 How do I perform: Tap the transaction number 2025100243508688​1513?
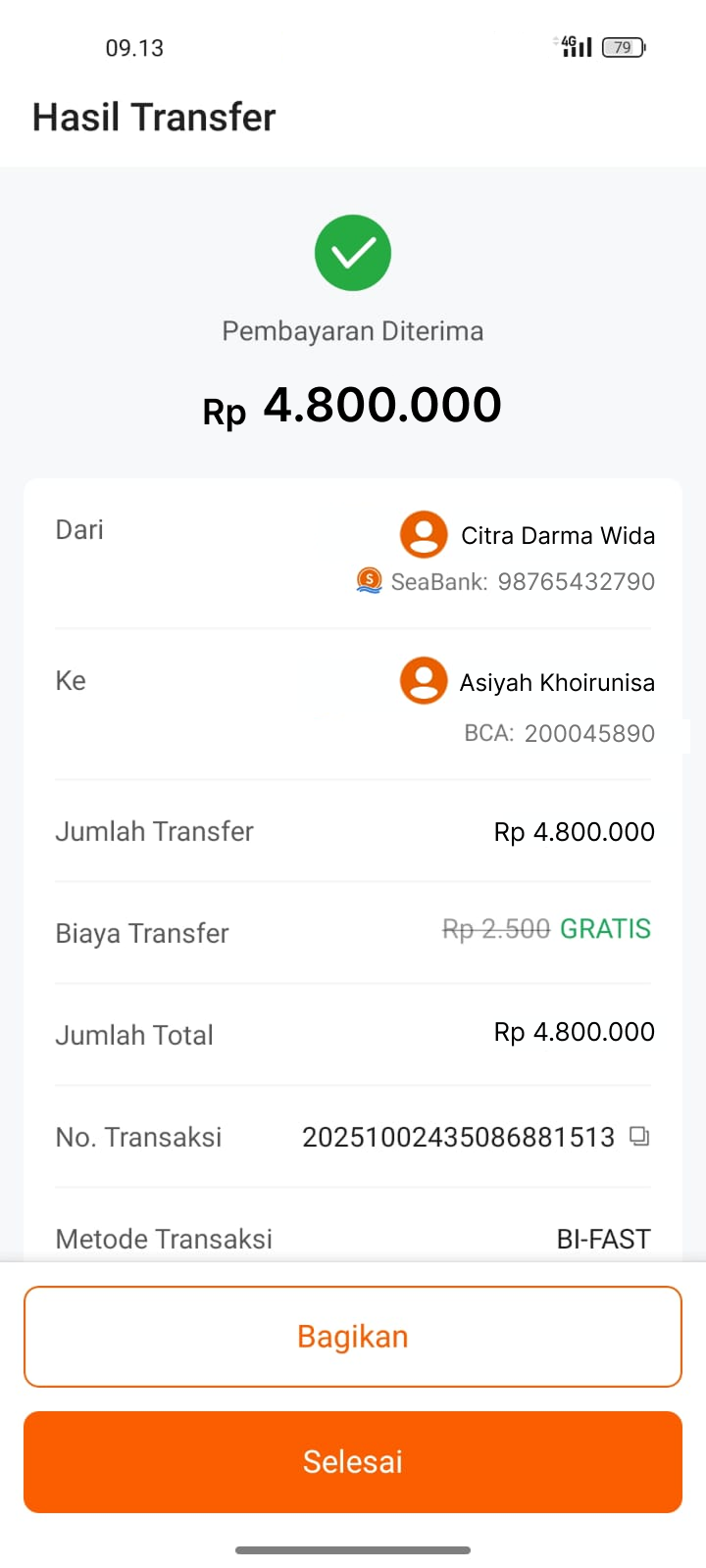click(x=458, y=1137)
